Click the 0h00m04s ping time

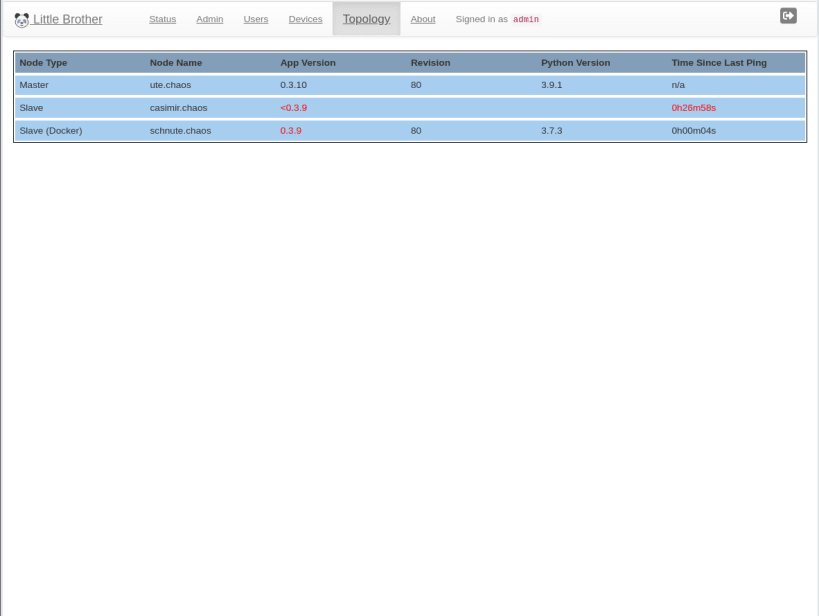694,131
